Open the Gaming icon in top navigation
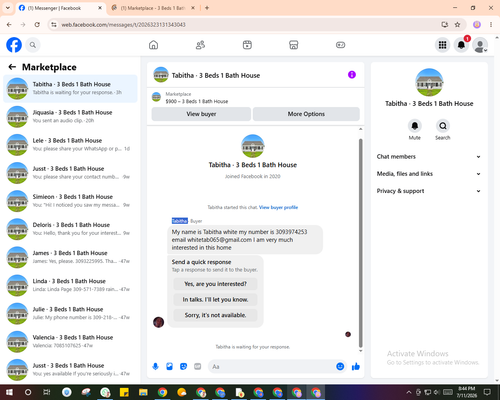This screenshot has width=500, height=400. tap(340, 45)
